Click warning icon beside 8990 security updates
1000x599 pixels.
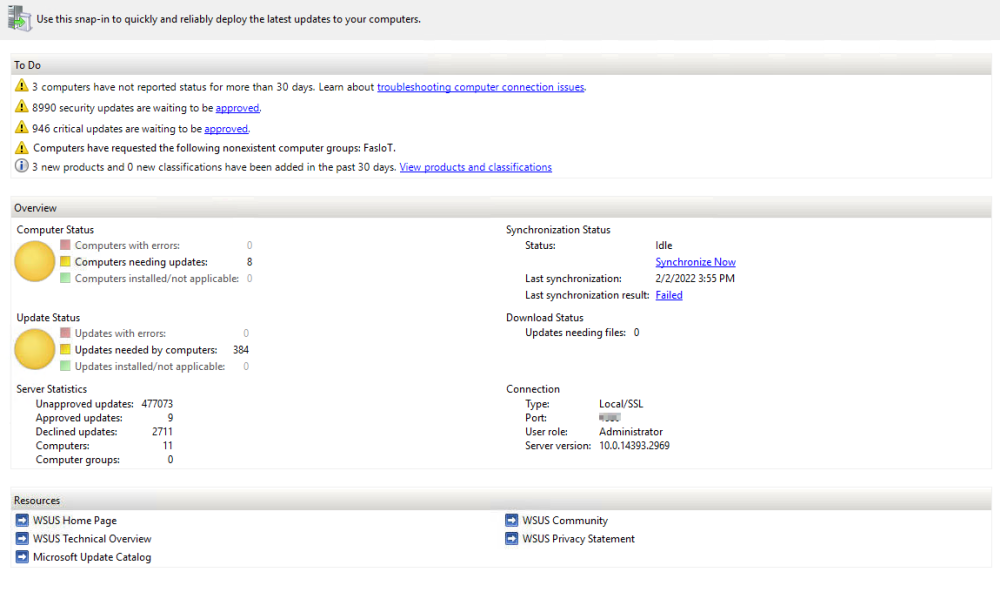pos(22,107)
